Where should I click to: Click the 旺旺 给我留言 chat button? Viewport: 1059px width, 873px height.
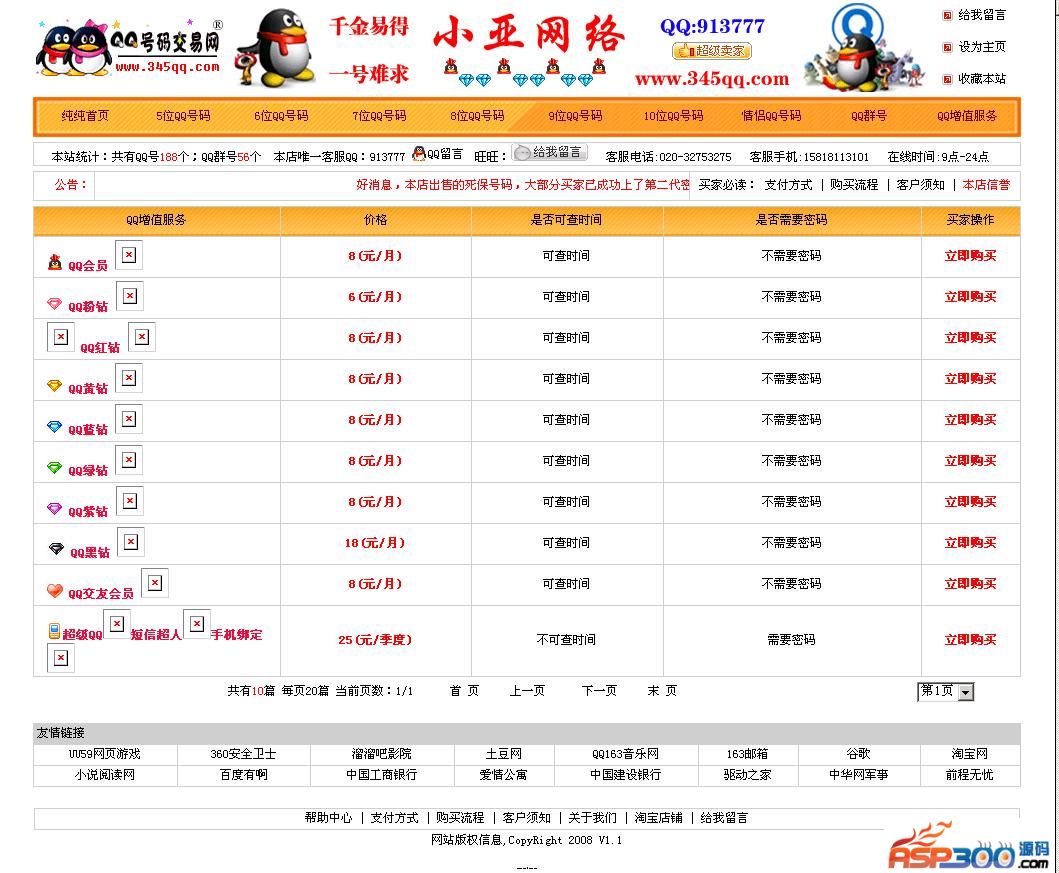pos(549,153)
